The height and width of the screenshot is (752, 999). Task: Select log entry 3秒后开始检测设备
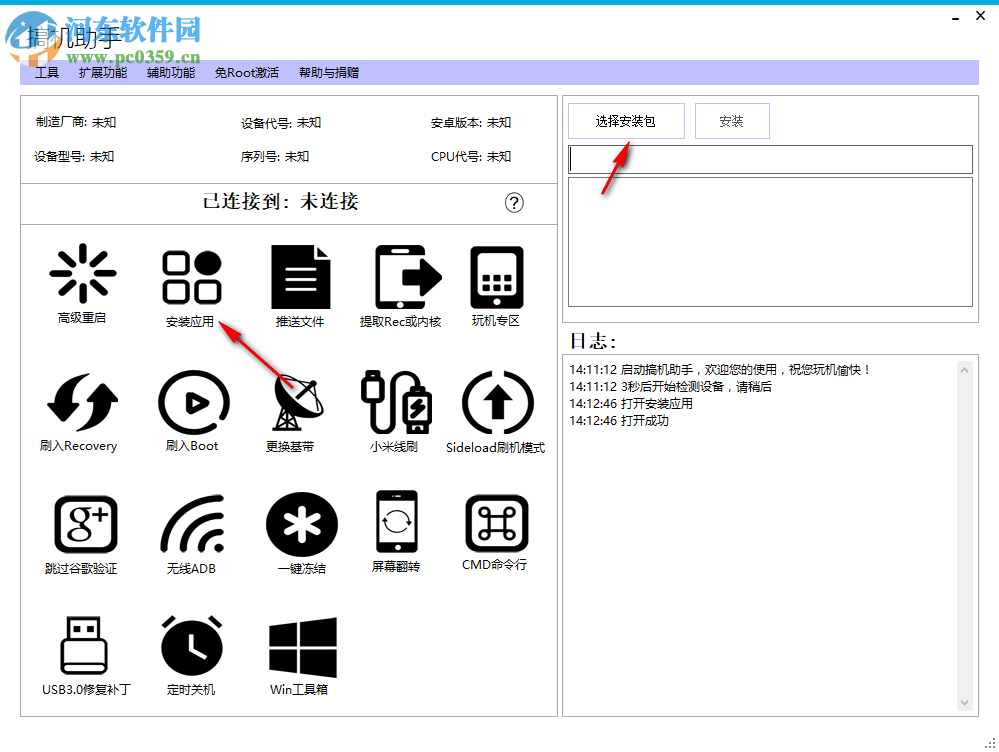(670, 387)
